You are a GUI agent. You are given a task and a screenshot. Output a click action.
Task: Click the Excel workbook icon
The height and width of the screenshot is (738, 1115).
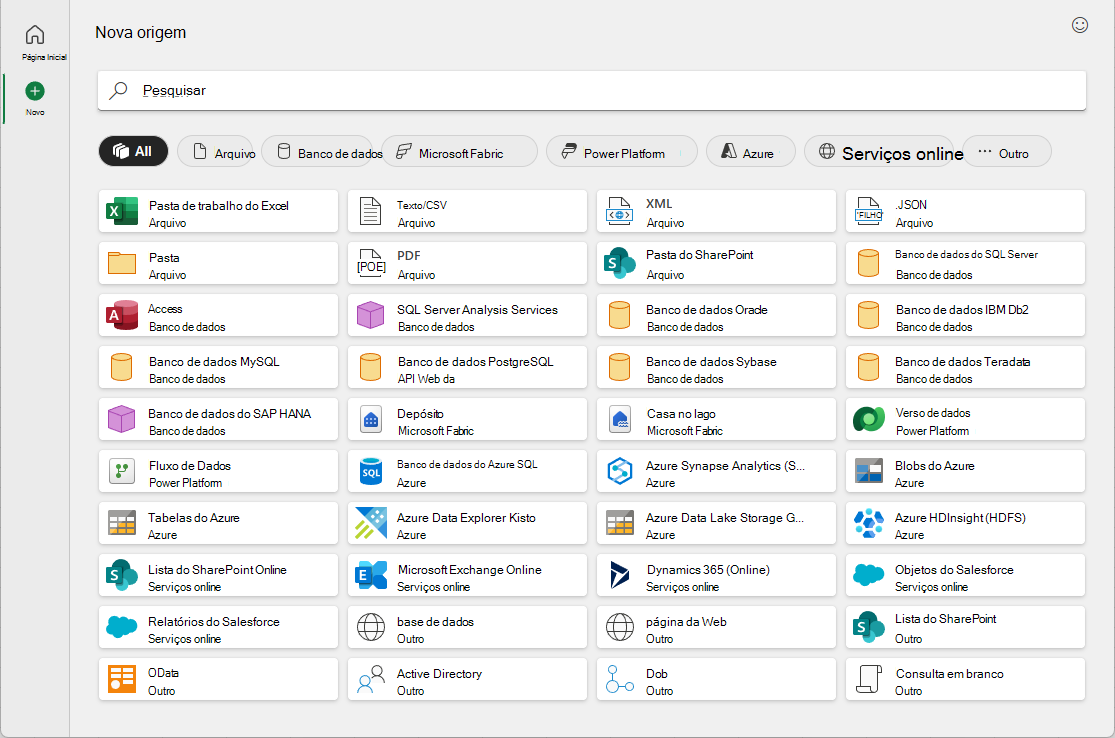122,211
